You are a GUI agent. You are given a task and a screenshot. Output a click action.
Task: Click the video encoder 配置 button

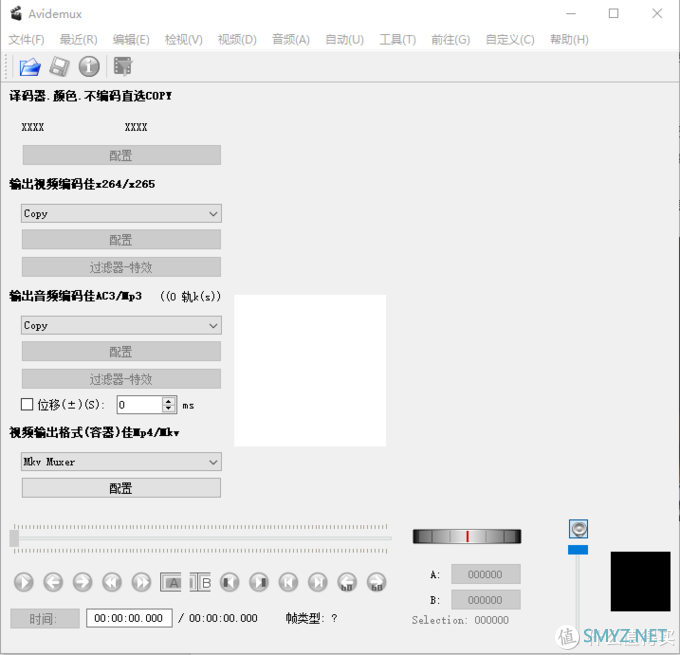tap(121, 239)
